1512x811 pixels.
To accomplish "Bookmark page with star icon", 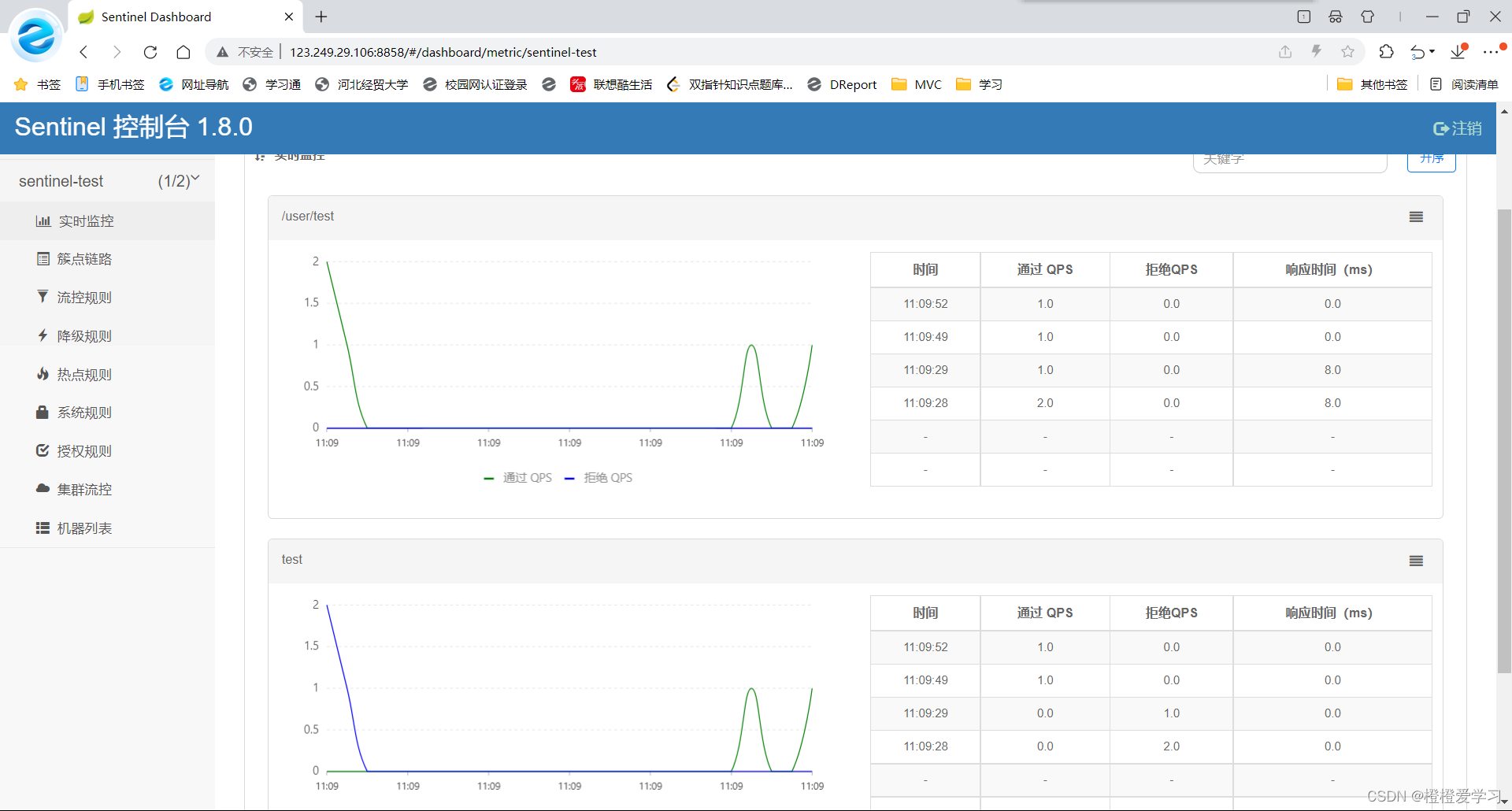I will point(1348,52).
